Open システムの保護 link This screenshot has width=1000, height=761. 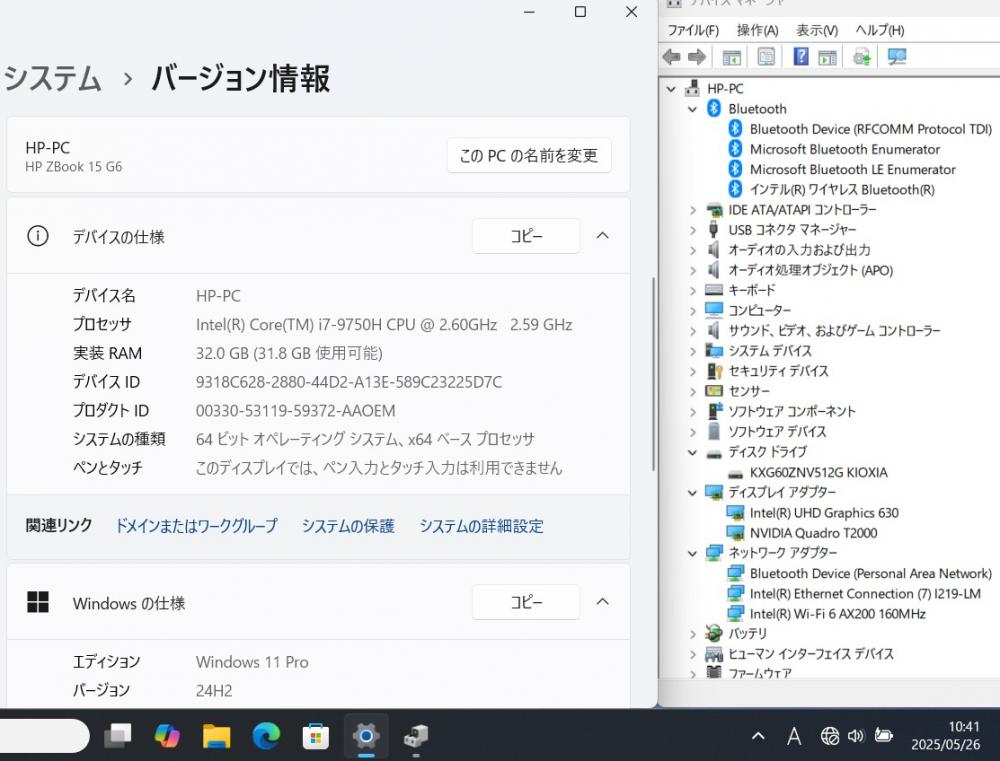348,526
